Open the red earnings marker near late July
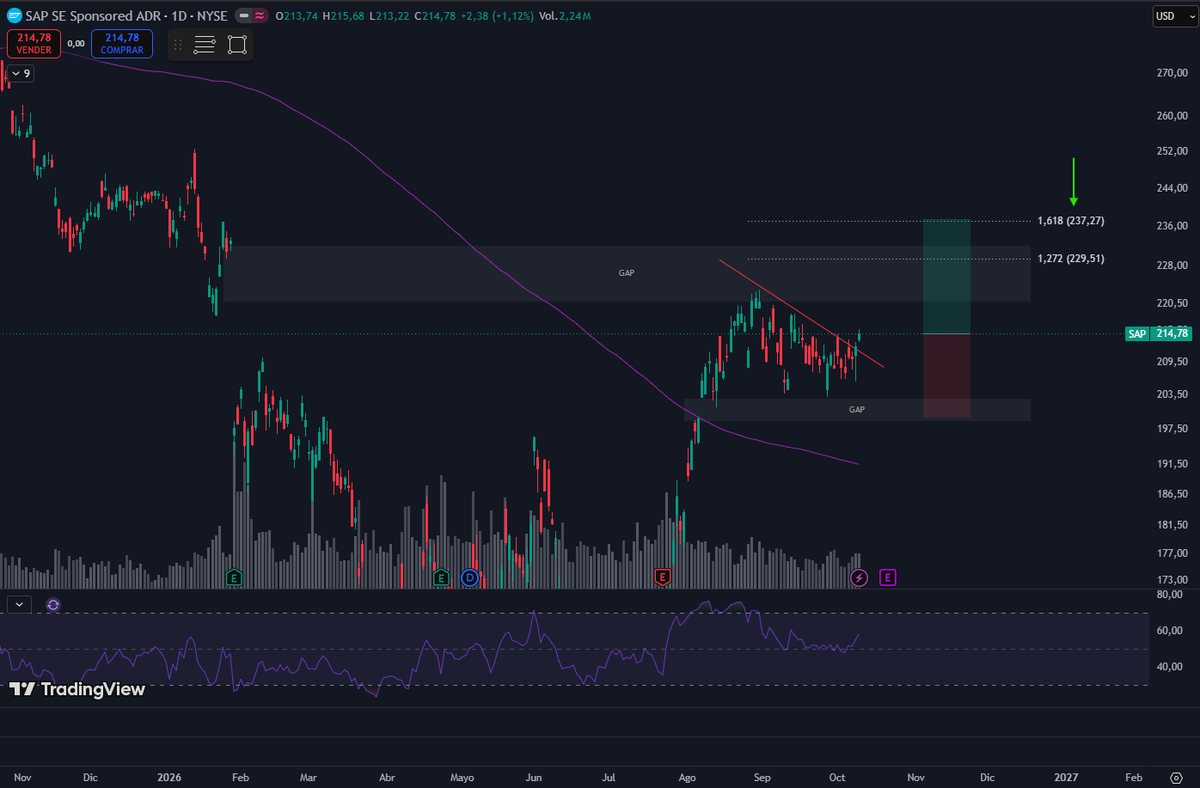 coord(661,577)
